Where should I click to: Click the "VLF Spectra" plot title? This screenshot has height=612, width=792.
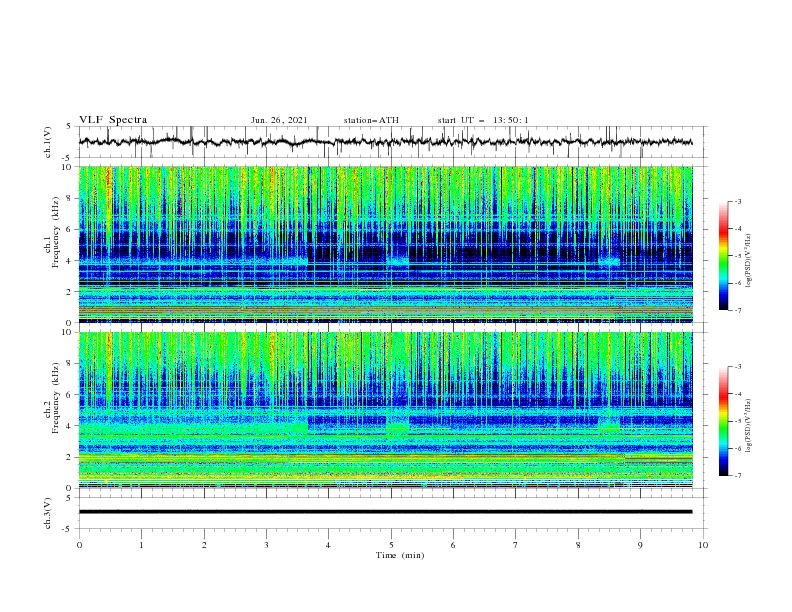(113, 120)
